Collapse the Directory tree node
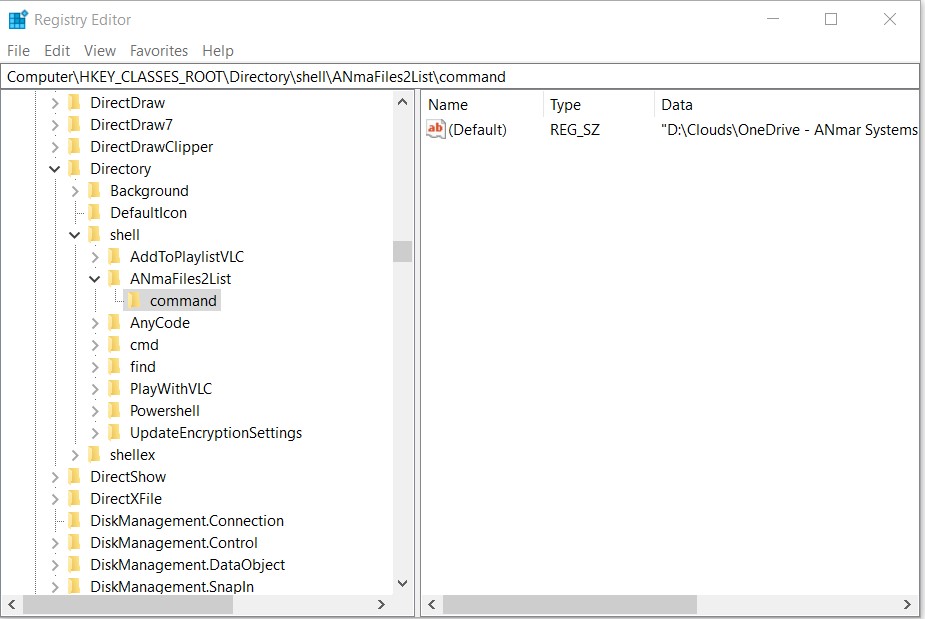925x619 pixels. [55, 169]
